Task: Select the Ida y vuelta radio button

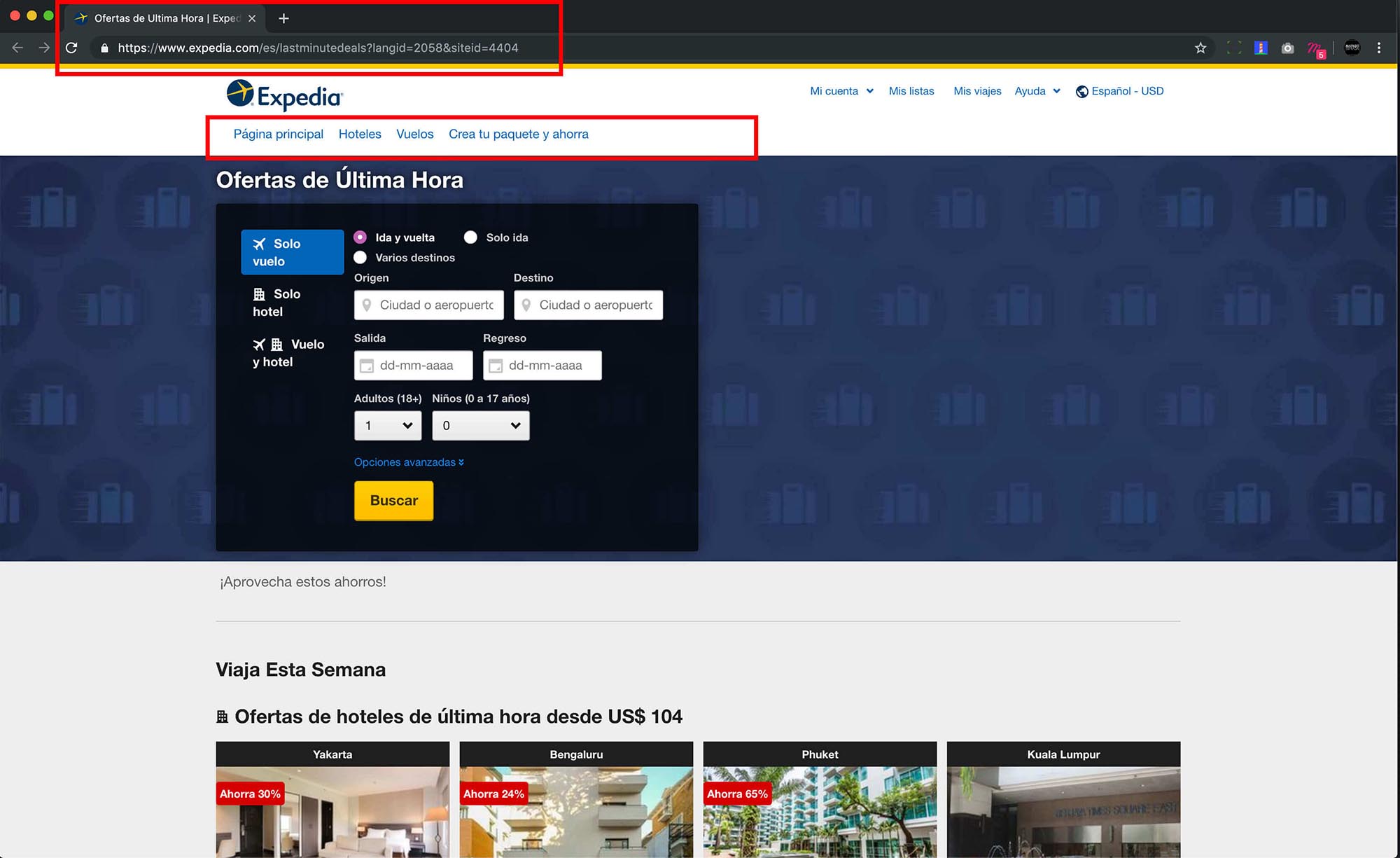Action: coord(360,237)
